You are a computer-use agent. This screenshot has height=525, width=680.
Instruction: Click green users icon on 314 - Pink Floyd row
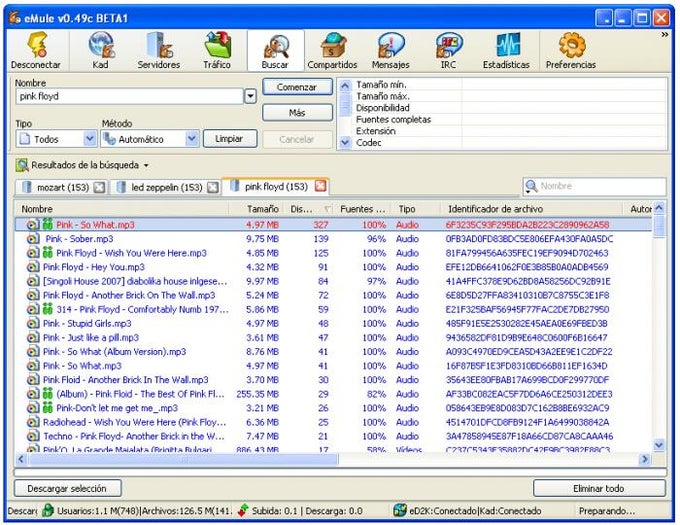(x=48, y=309)
